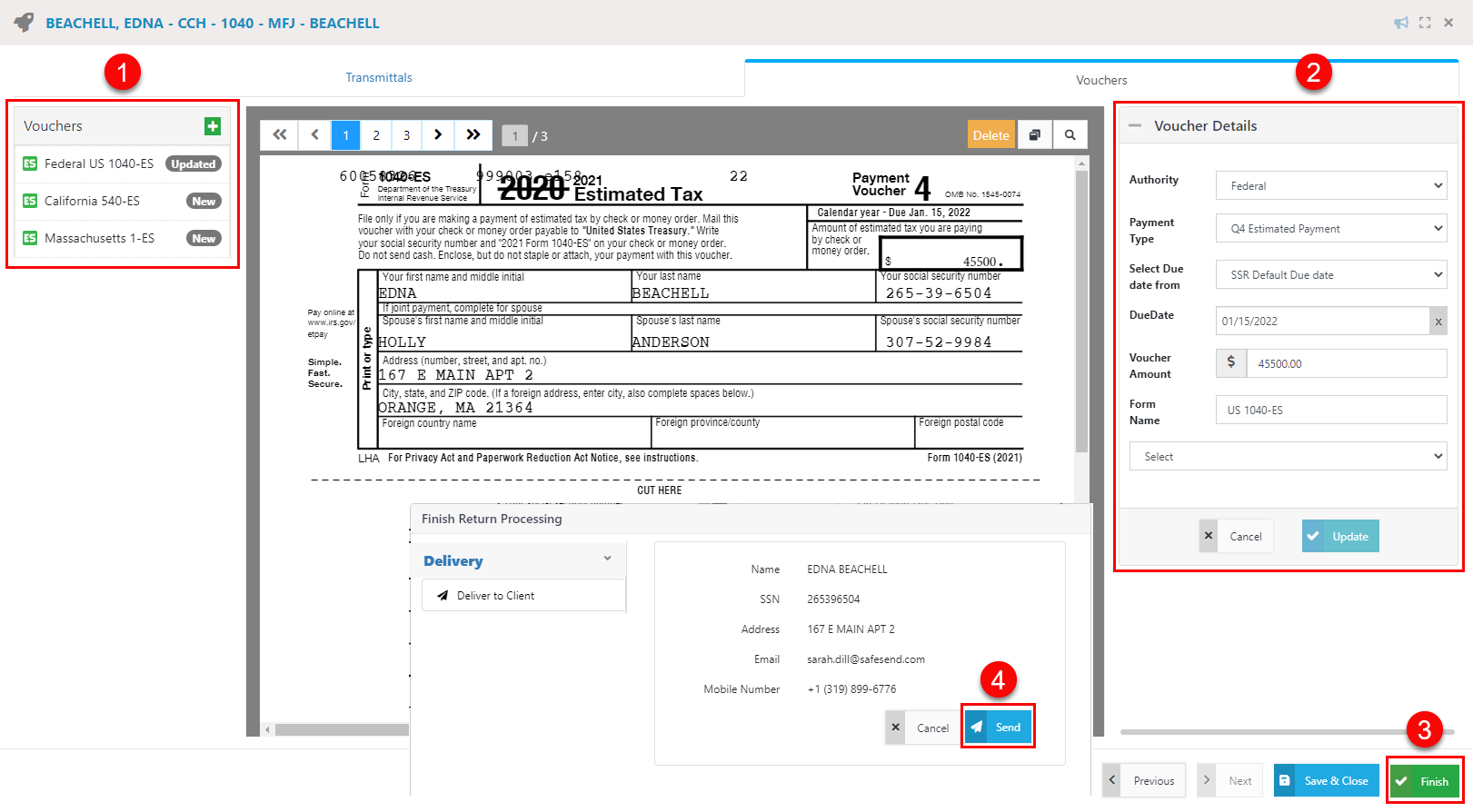Click the green Finish button
This screenshot has height=812, width=1473.
click(x=1424, y=781)
